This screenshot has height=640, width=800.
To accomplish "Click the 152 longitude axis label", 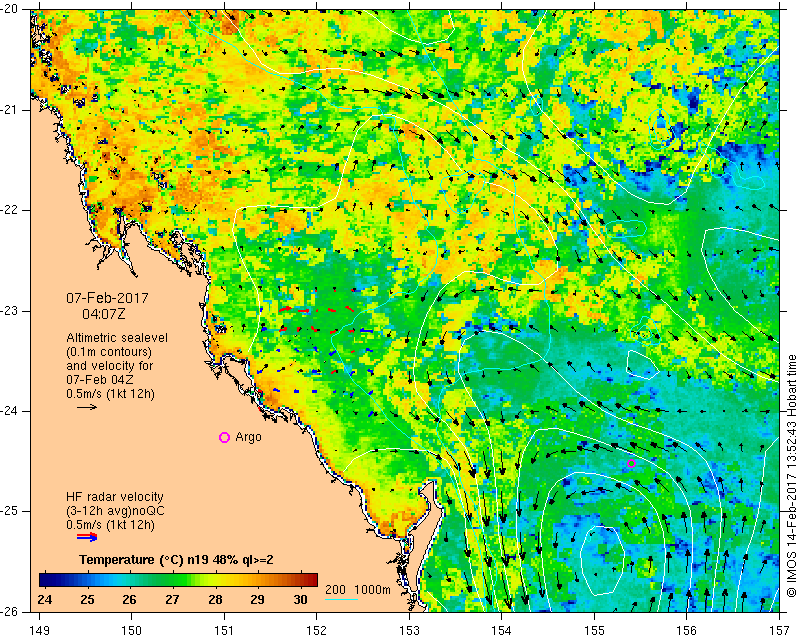I will pos(317,630).
